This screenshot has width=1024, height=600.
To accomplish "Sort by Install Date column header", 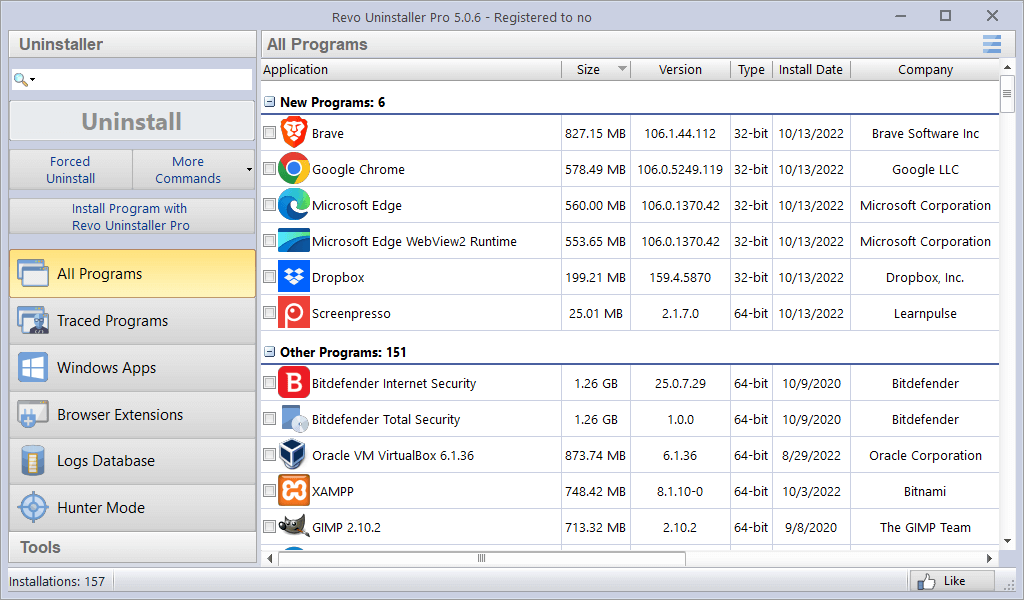I will tap(811, 69).
